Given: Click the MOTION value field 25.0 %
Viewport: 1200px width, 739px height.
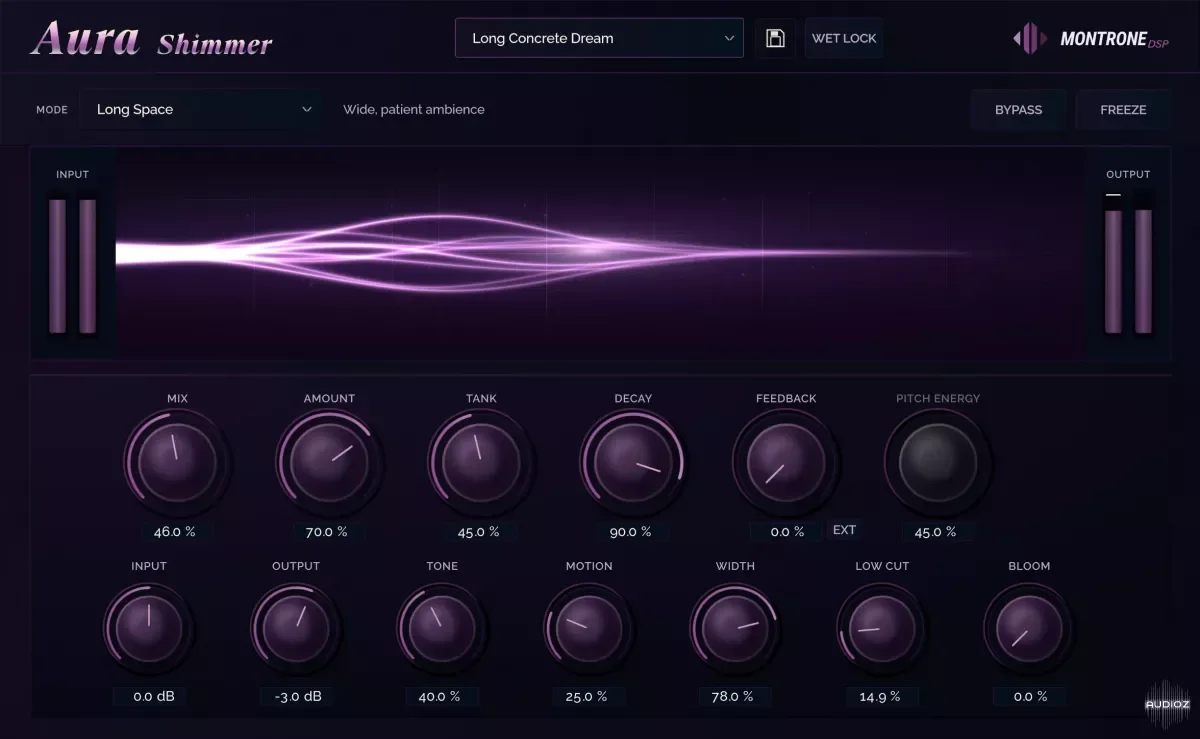Looking at the screenshot, I should (588, 696).
